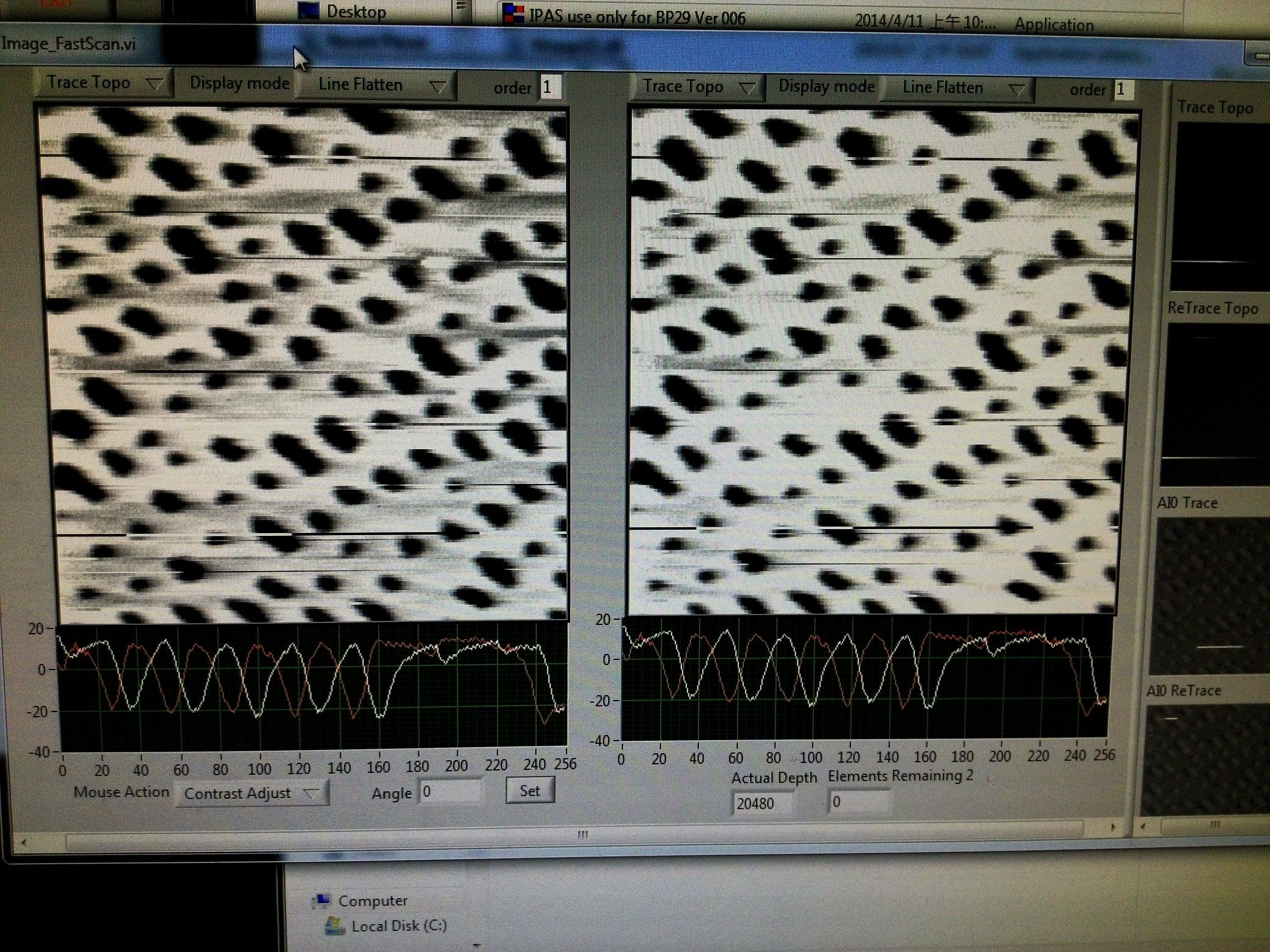The image size is (1270, 952).
Task: Open the right Trace Topo channel dropdown
Action: pos(696,86)
